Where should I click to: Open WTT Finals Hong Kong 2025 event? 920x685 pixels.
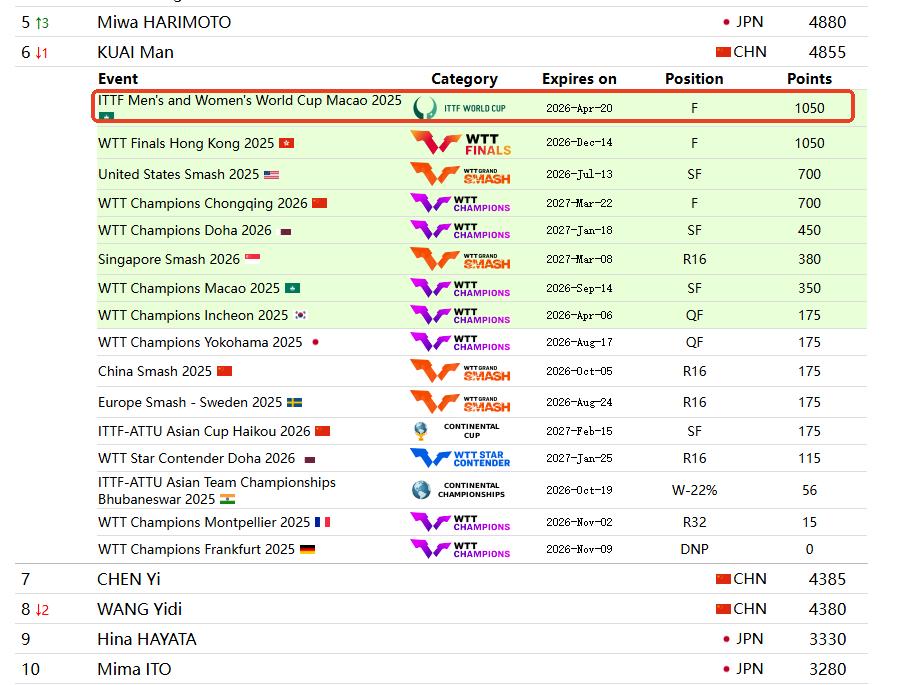[186, 143]
